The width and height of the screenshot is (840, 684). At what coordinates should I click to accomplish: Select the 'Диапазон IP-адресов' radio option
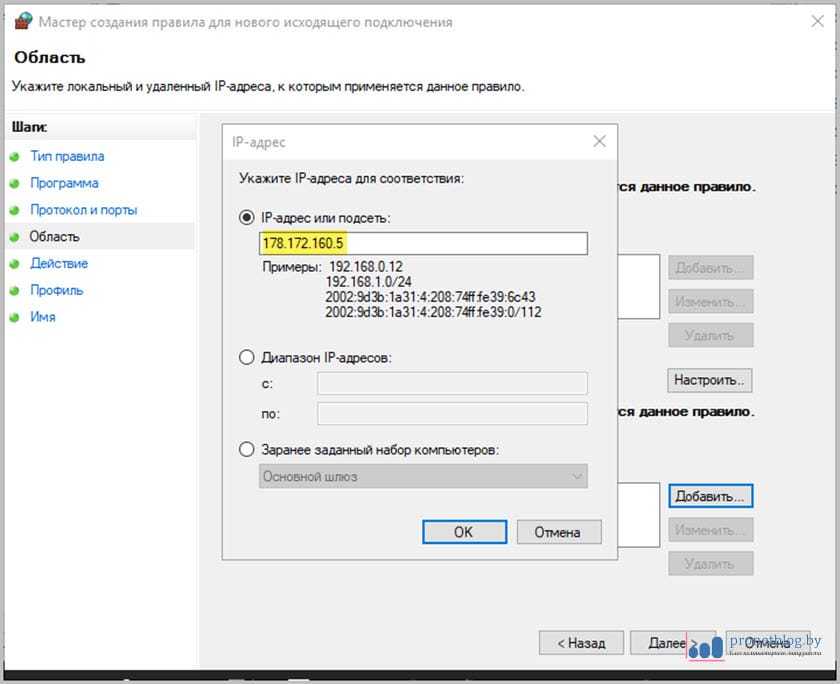click(247, 357)
